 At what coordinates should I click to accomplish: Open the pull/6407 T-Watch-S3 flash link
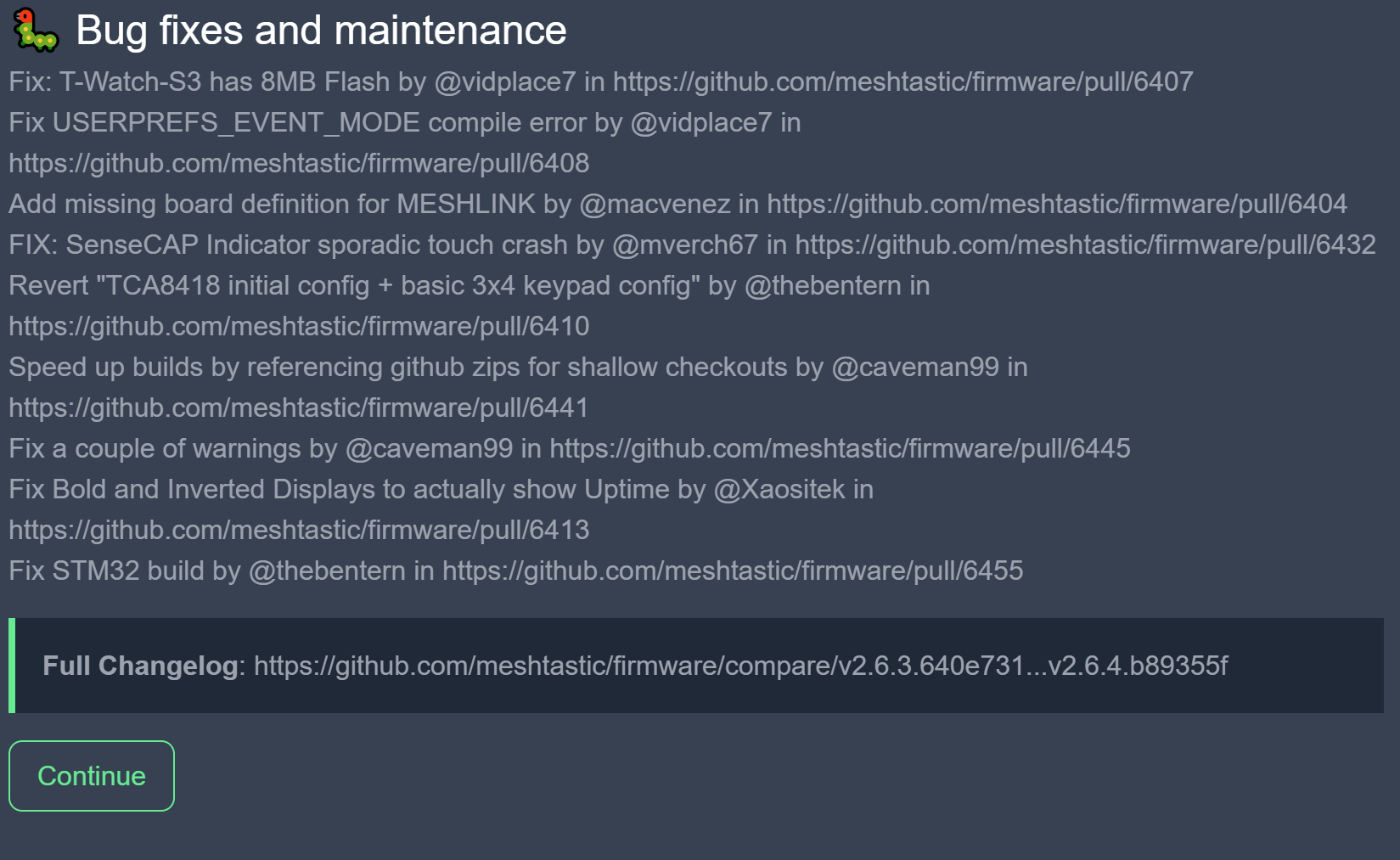click(902, 82)
